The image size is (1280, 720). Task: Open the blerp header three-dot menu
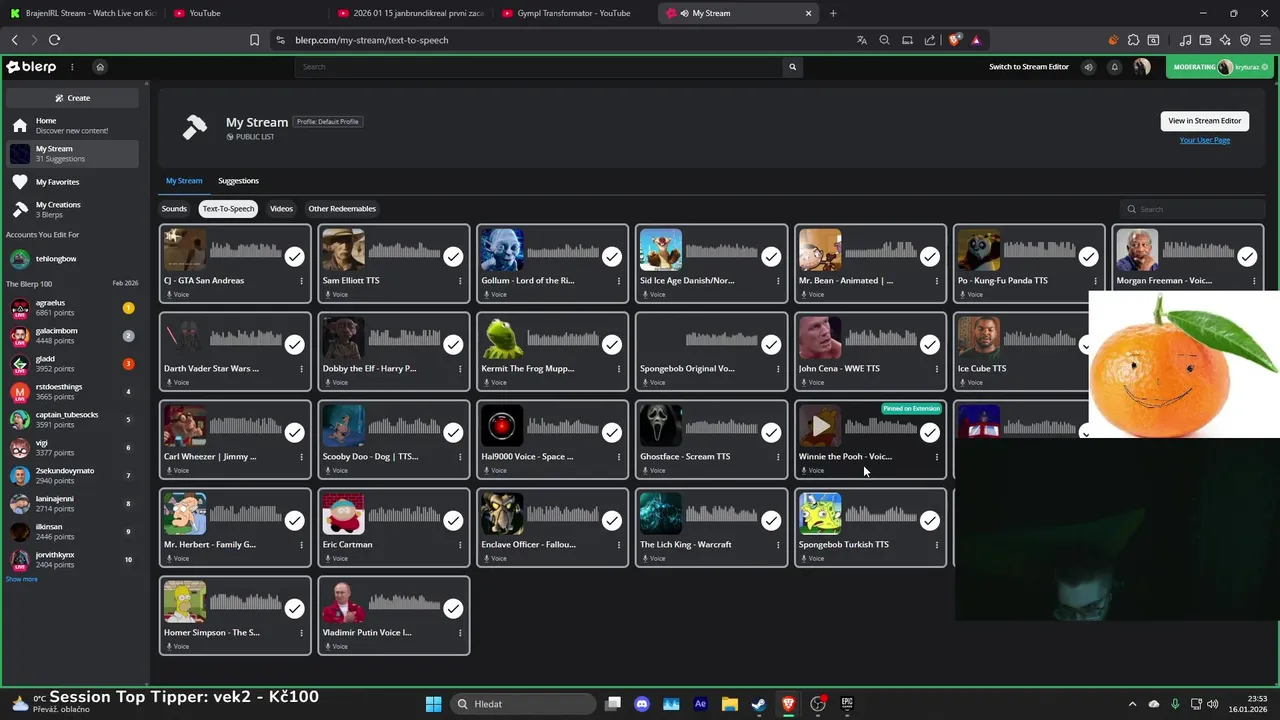(72, 67)
